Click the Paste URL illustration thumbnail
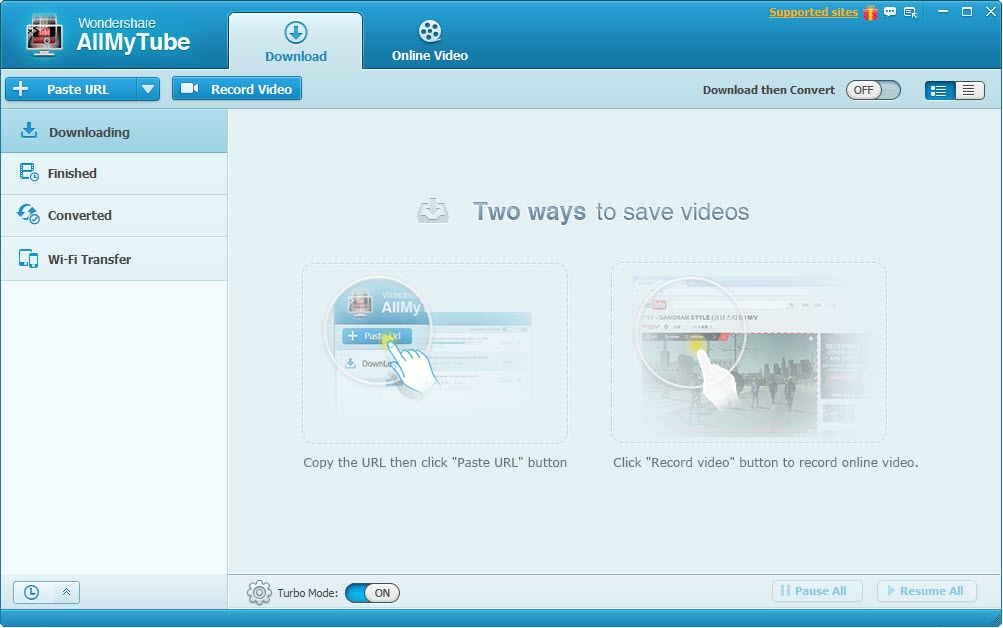Image resolution: width=1003 pixels, height=628 pixels. coord(435,353)
